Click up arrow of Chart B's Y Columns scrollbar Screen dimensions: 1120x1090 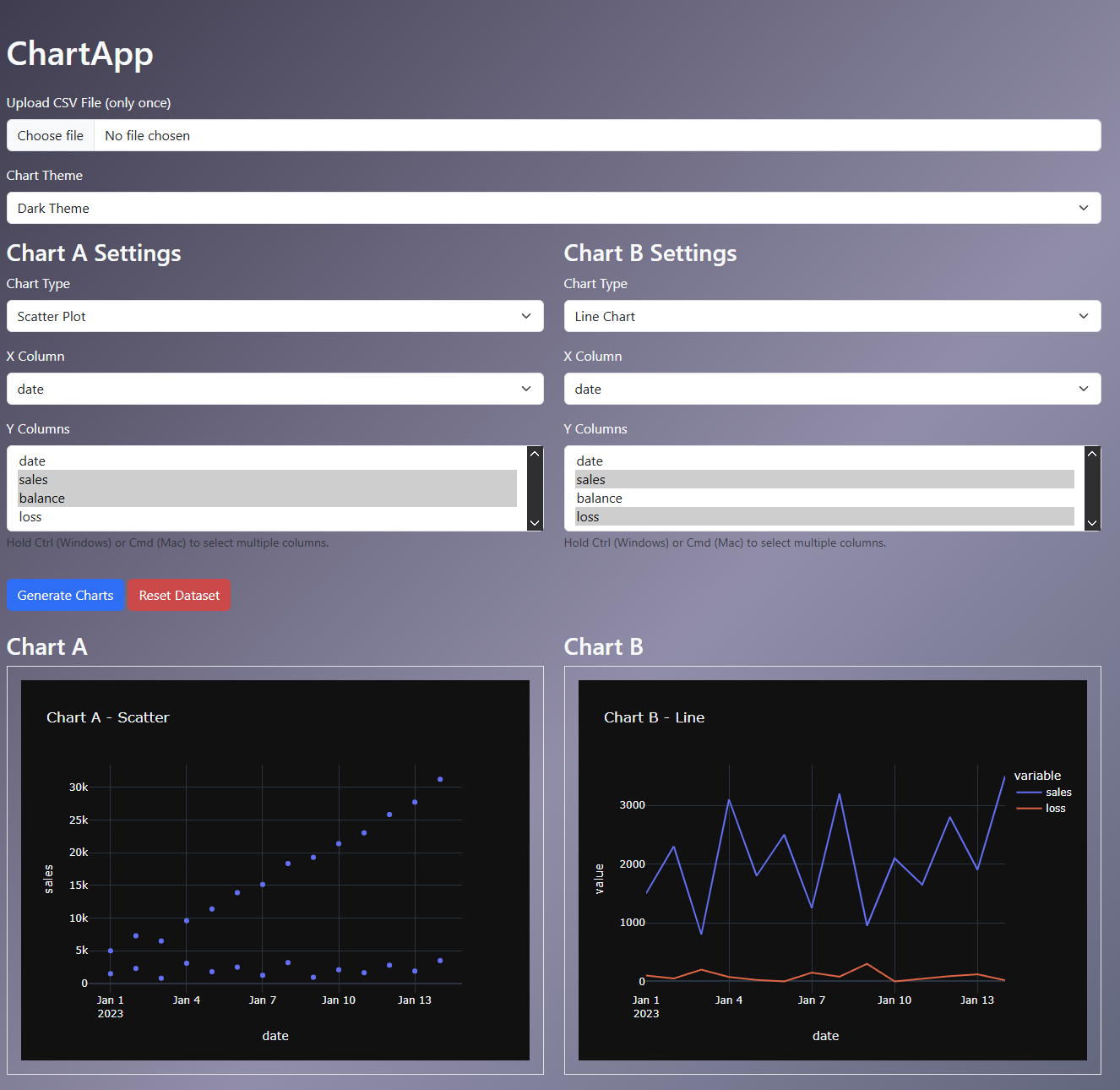click(1092, 454)
